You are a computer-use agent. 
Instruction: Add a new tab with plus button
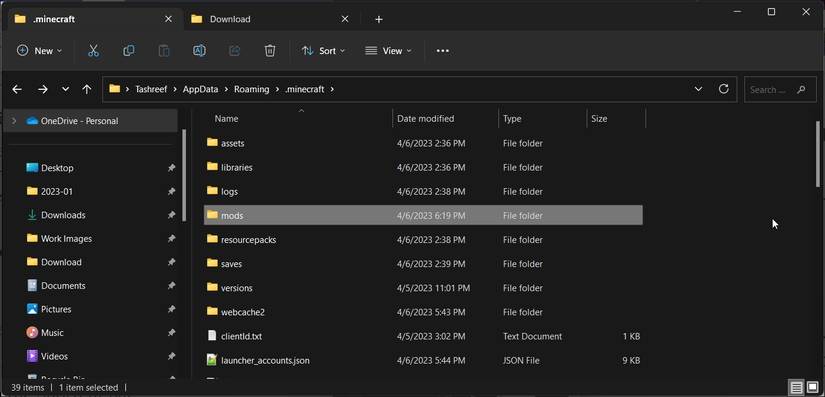point(379,19)
